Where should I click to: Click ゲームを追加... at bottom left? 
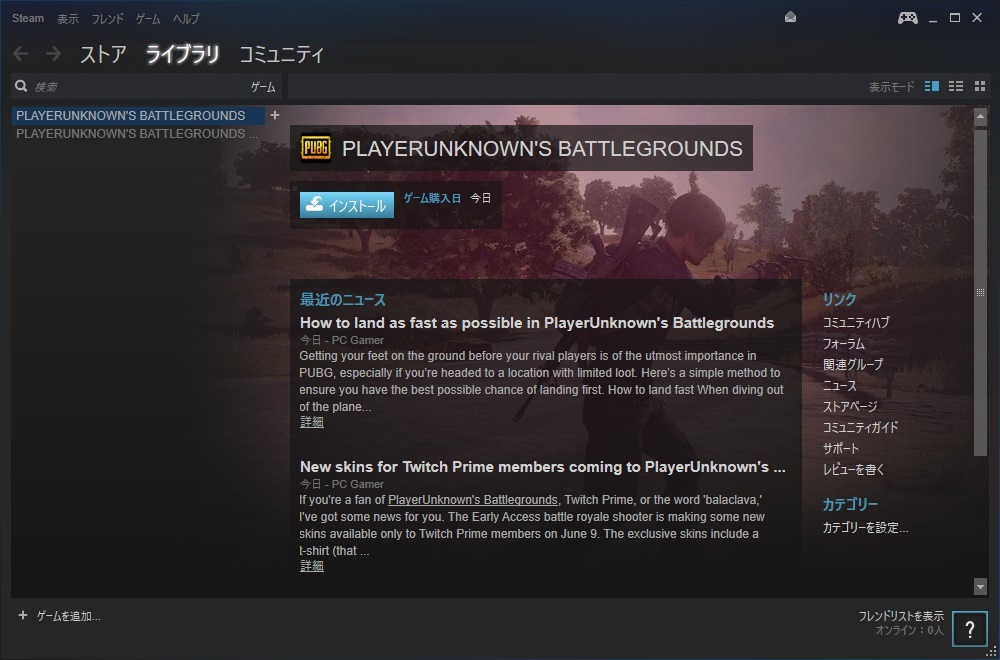[69, 616]
